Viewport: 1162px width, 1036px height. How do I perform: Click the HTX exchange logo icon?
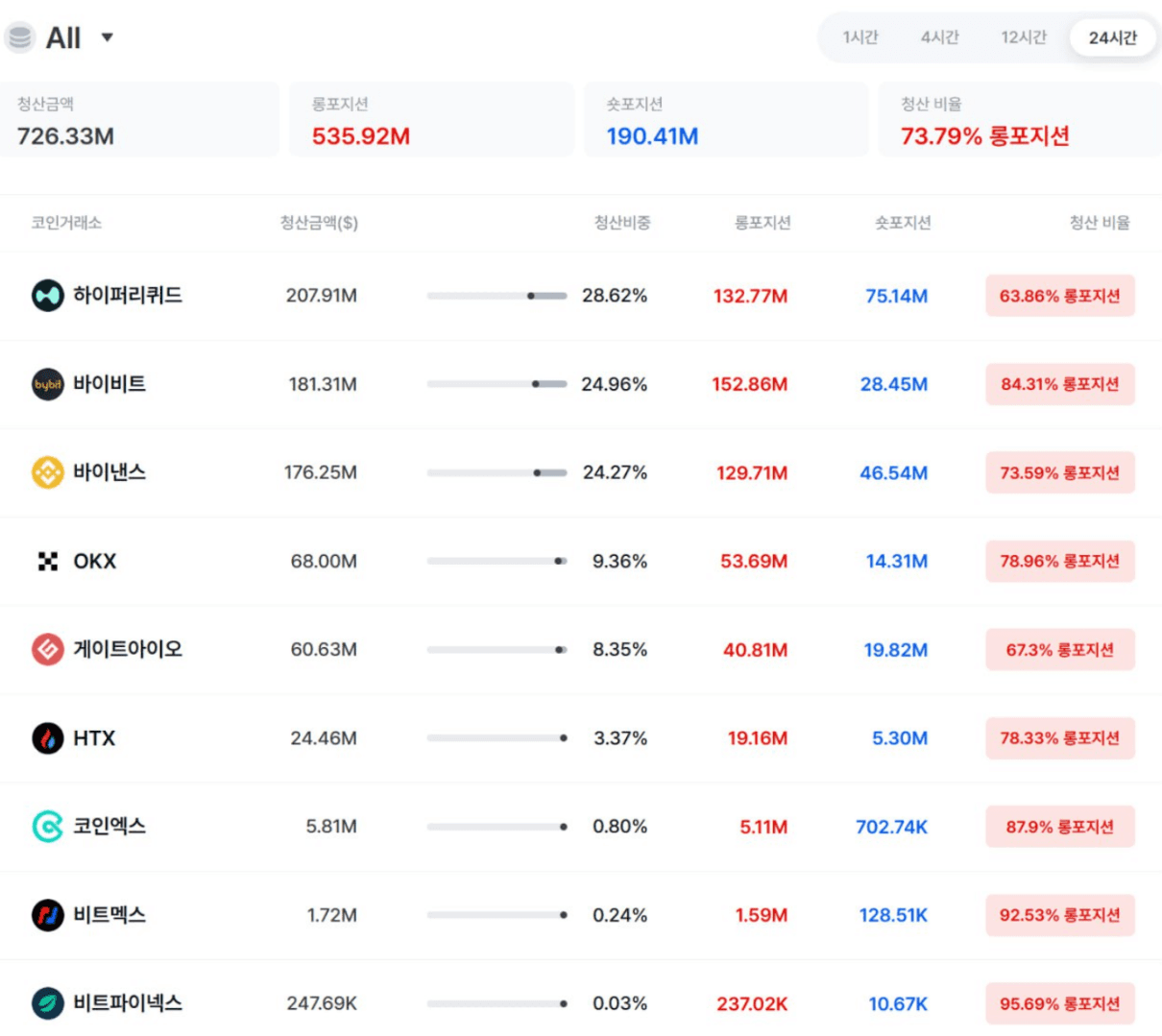pos(47,738)
